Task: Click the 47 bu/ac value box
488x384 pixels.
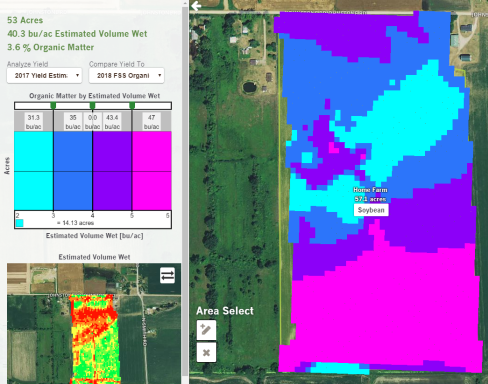Action: (x=151, y=122)
